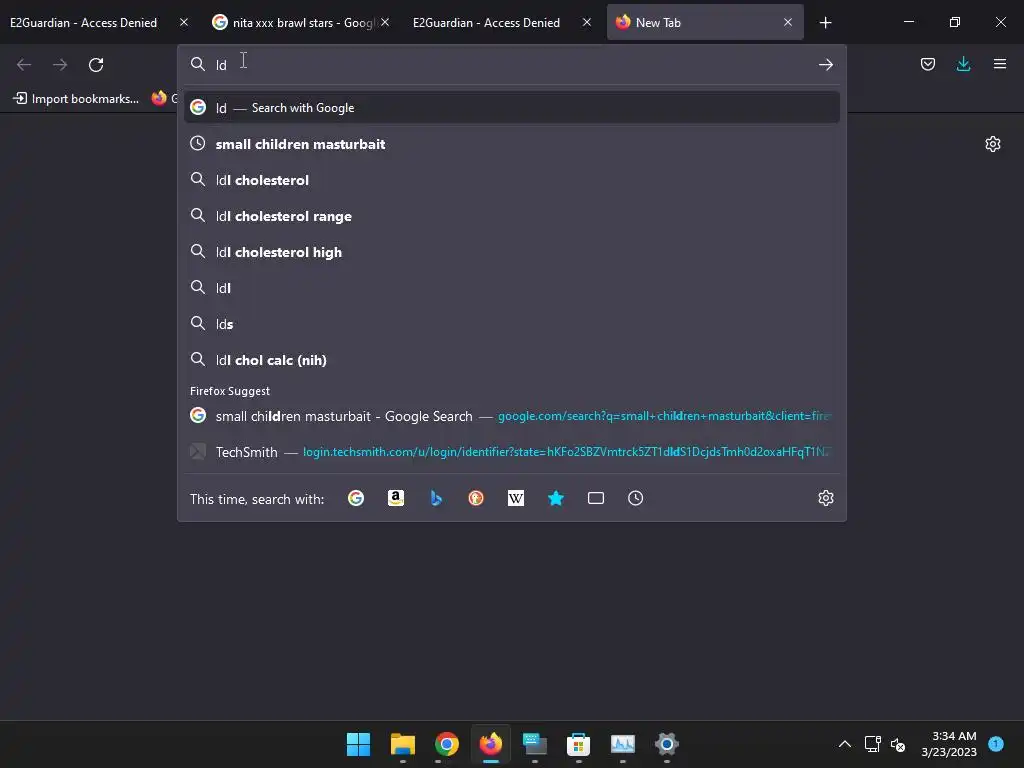Select 'ld — Search with Google' row
Screen dimensions: 1024x768
[512, 108]
